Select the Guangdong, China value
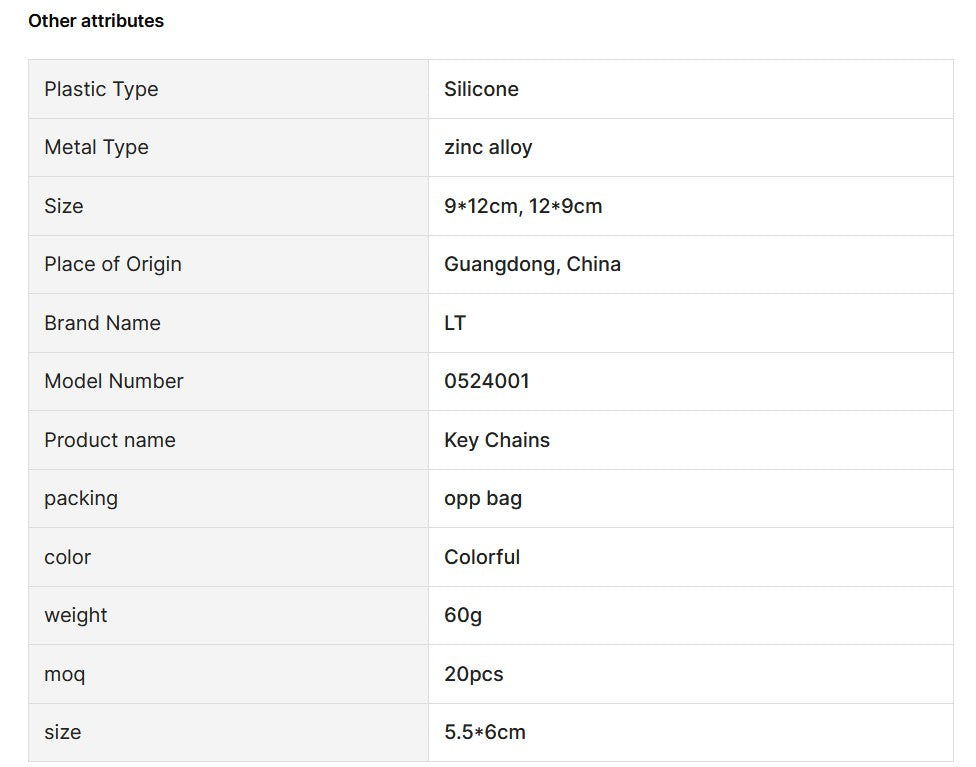The width and height of the screenshot is (976, 767). point(532,264)
